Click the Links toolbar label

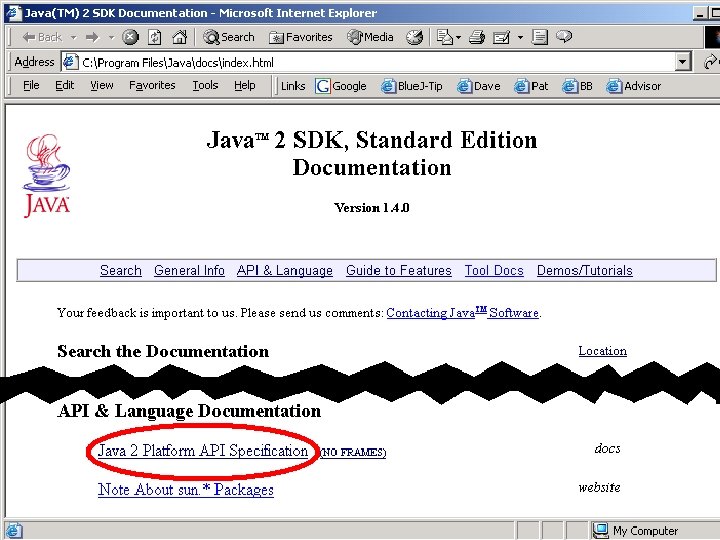pyautogui.click(x=293, y=86)
